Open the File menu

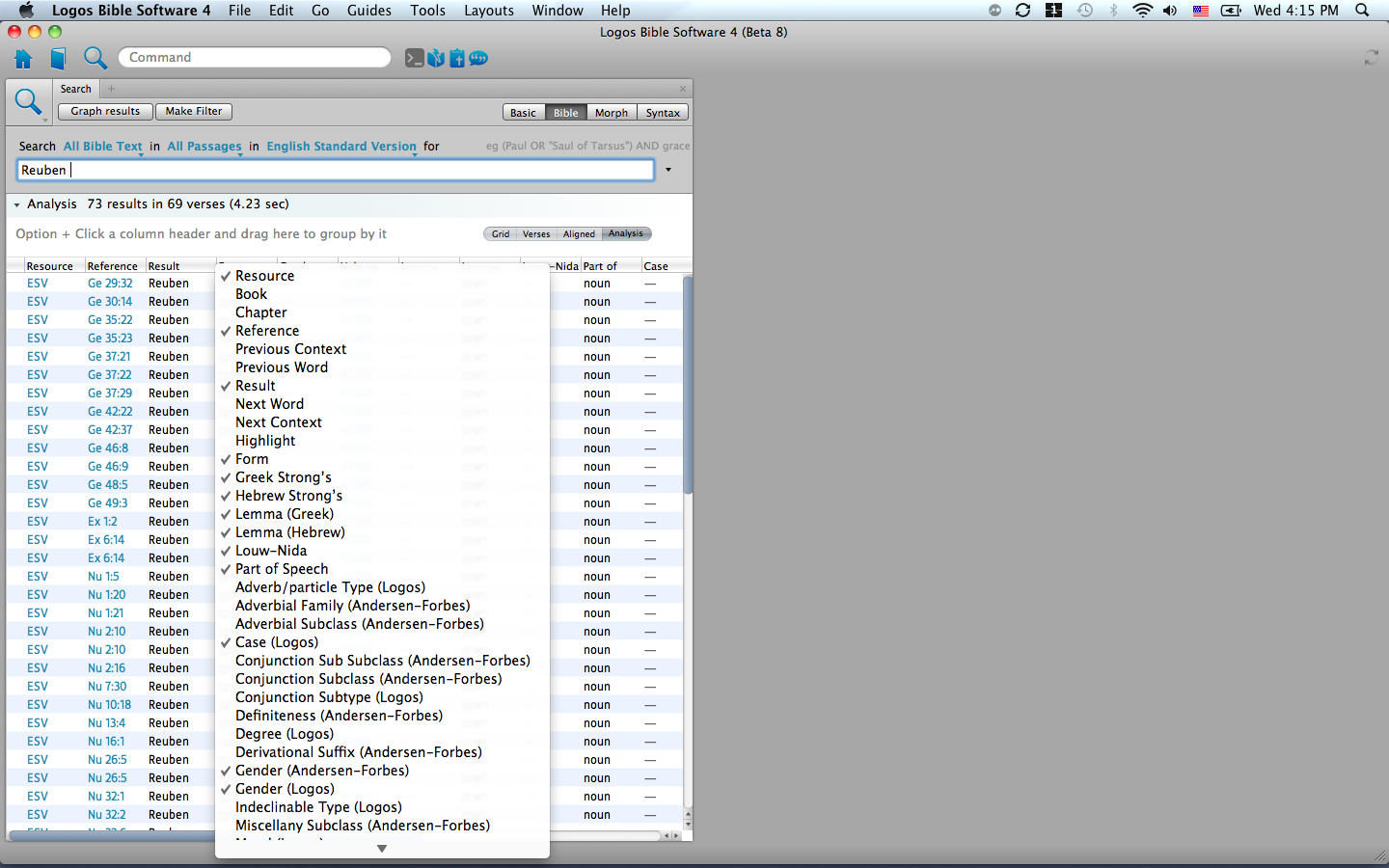click(x=239, y=11)
